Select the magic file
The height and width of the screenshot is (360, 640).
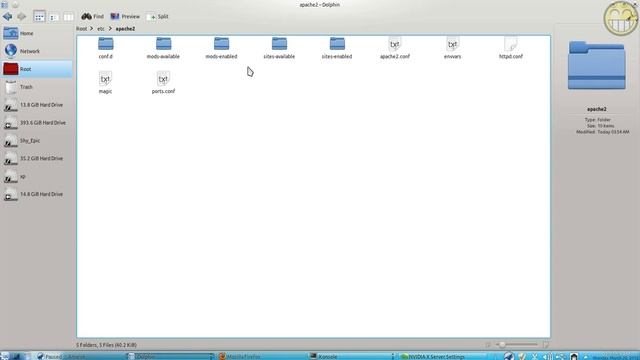(x=105, y=83)
